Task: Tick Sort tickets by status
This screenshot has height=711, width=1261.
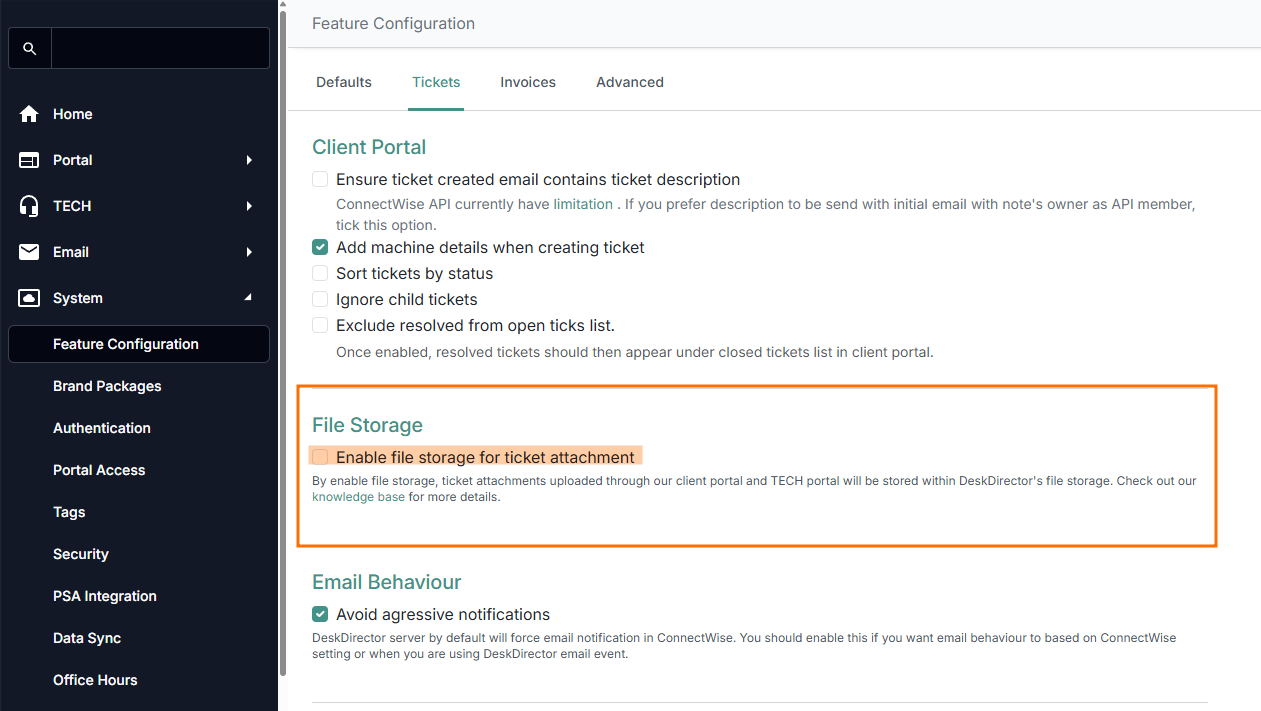Action: coord(320,274)
